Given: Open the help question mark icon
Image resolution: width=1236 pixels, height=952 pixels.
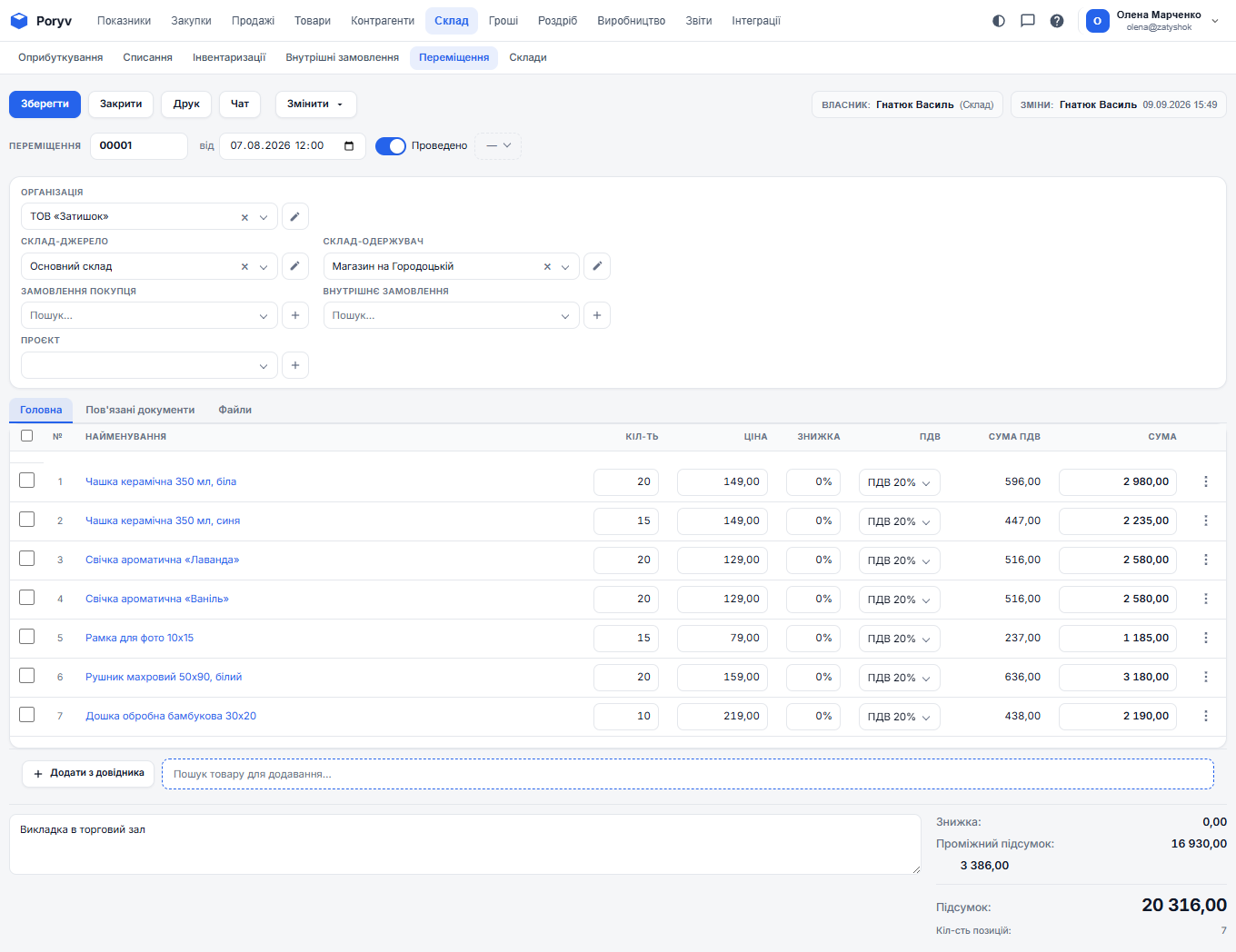Looking at the screenshot, I should click(1057, 21).
